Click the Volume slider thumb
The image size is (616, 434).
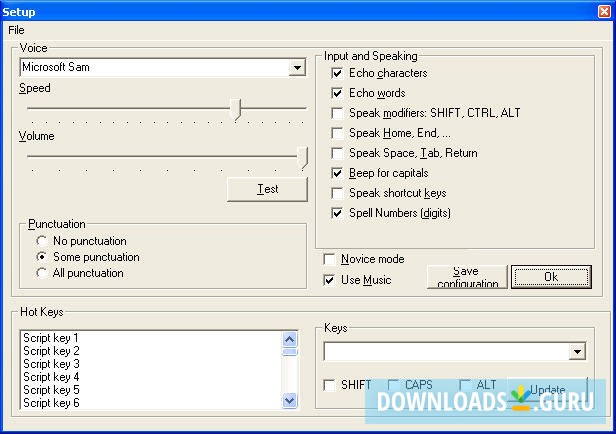point(302,157)
